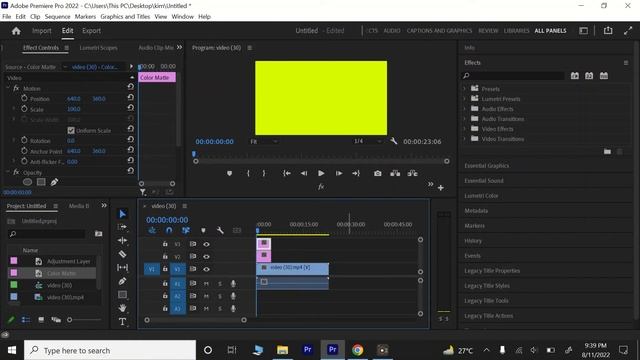Image resolution: width=640 pixels, height=360 pixels.
Task: Click the timeline Add Marker icon
Action: [203, 231]
